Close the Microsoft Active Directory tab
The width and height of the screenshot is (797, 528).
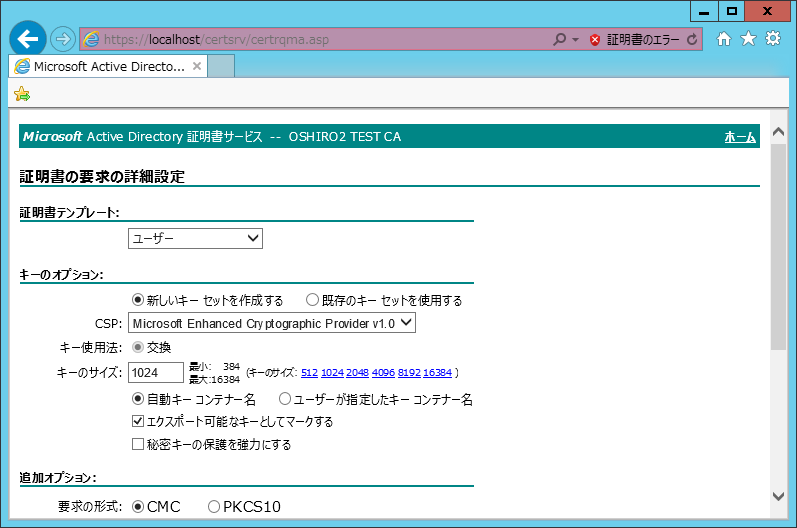(197, 66)
